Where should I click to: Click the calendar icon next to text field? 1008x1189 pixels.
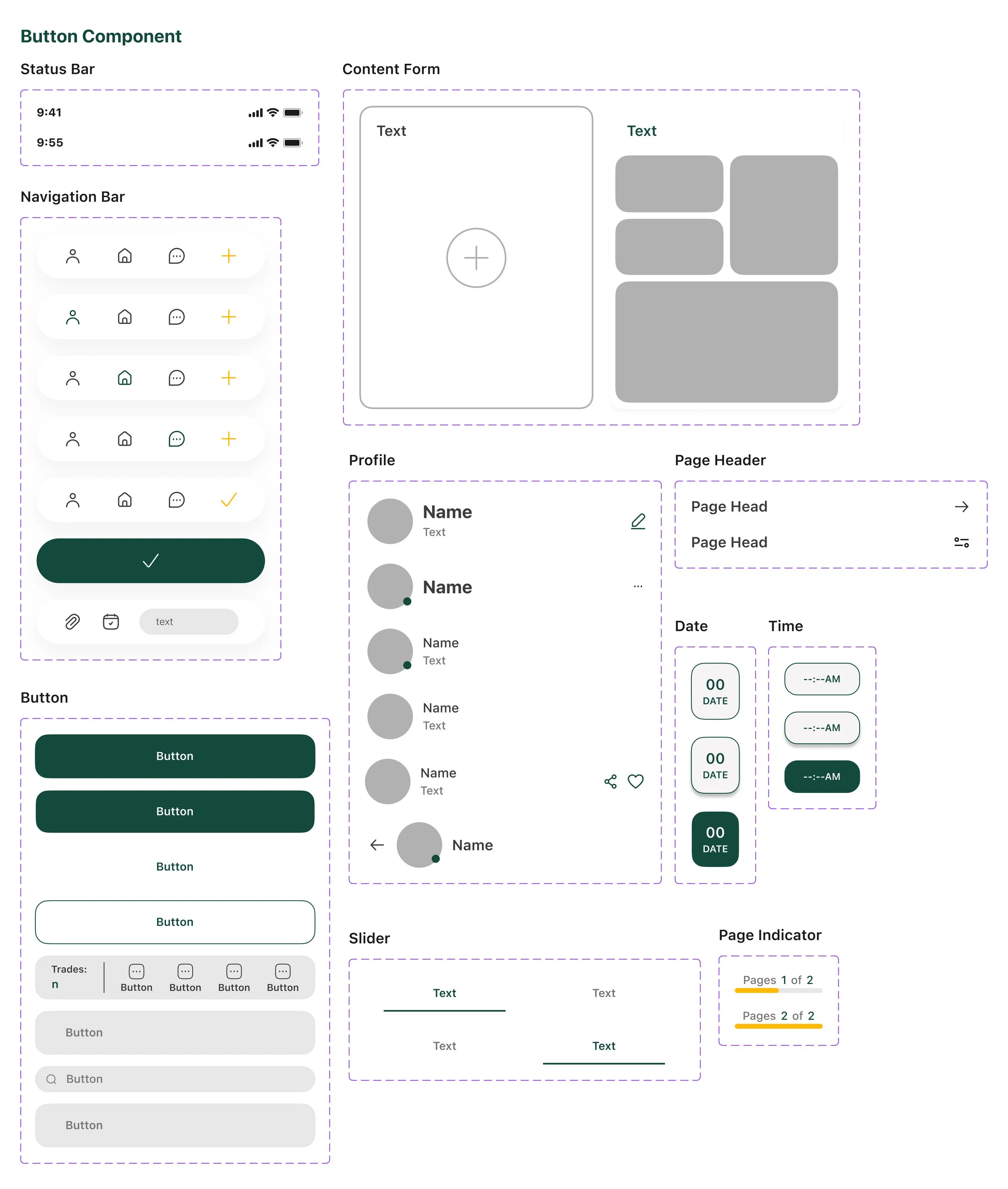click(111, 622)
